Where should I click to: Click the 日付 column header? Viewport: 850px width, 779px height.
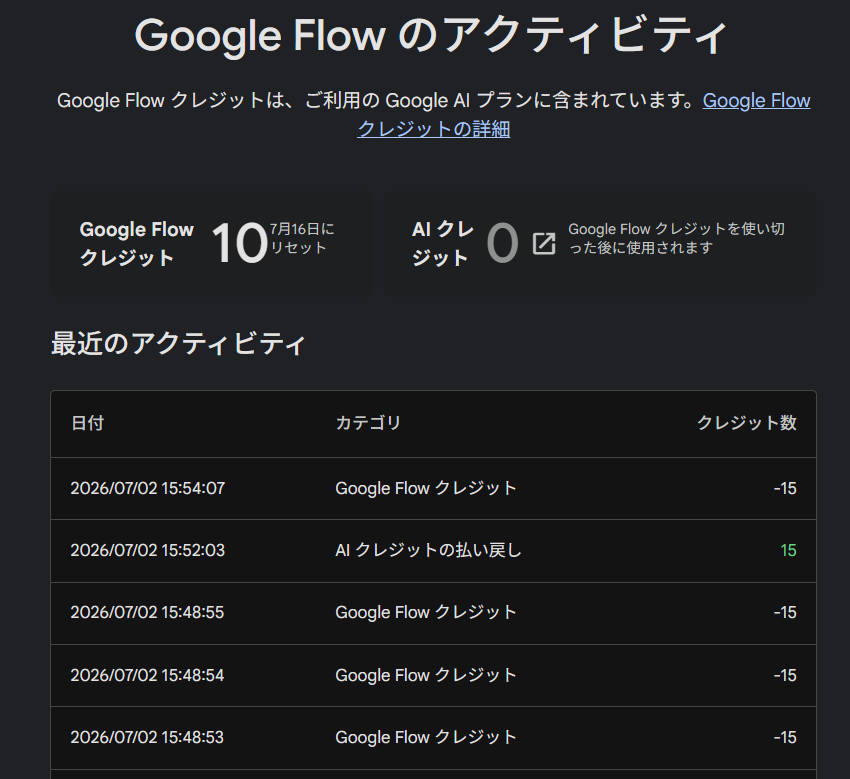click(87, 423)
